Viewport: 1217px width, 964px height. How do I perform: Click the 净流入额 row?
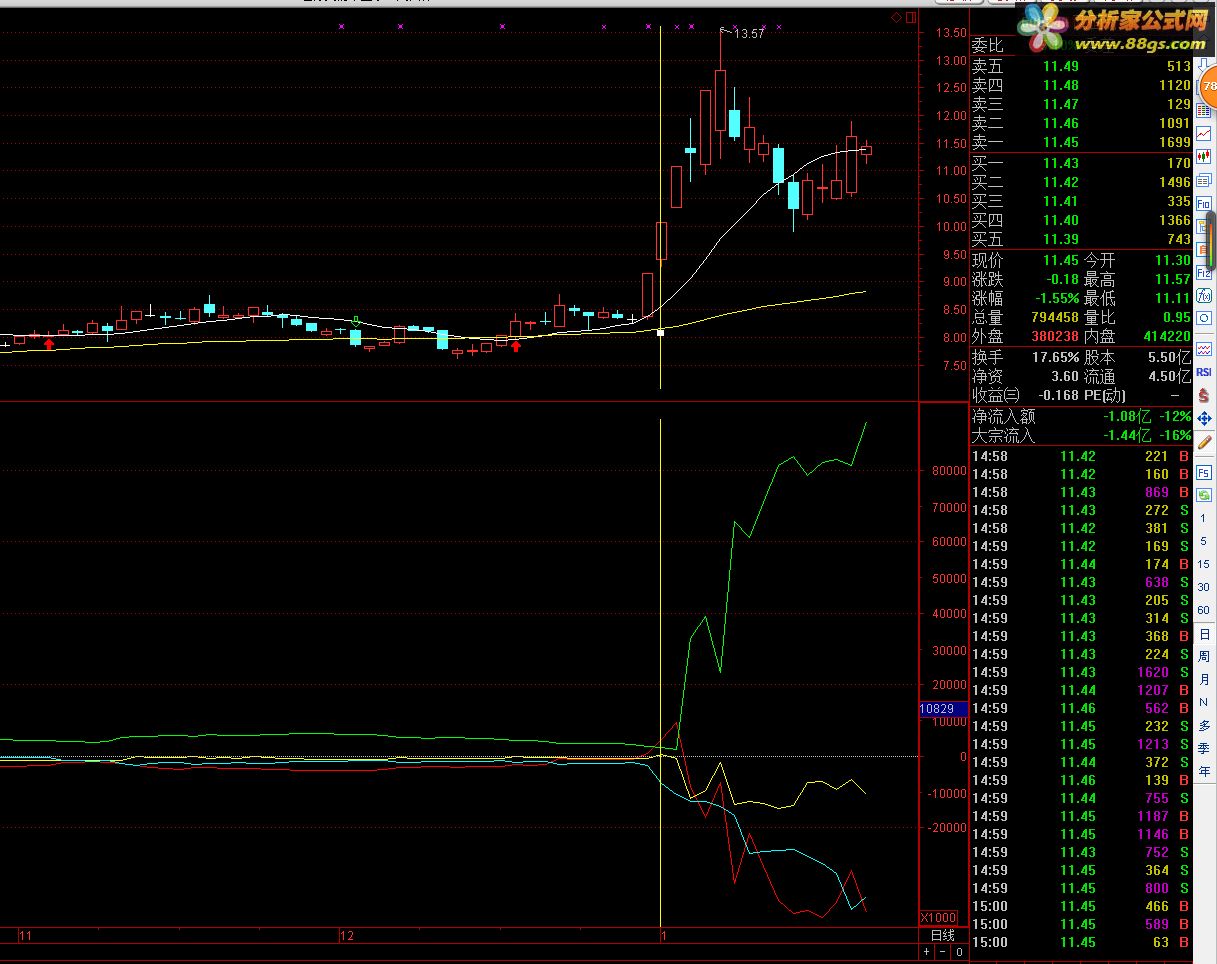point(1082,417)
